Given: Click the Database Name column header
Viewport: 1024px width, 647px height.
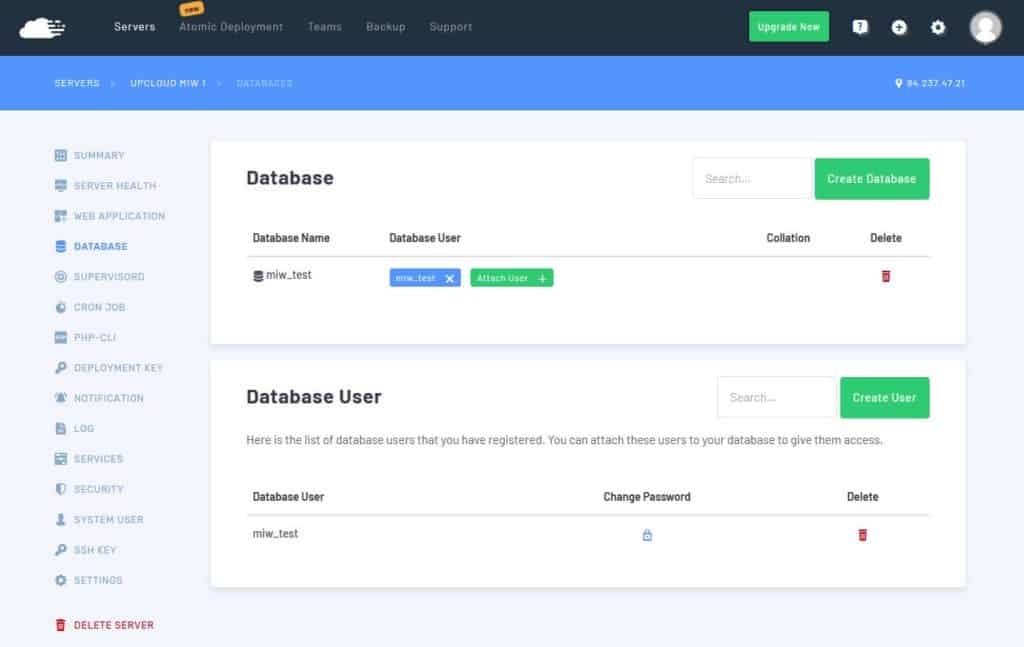Looking at the screenshot, I should tap(291, 238).
